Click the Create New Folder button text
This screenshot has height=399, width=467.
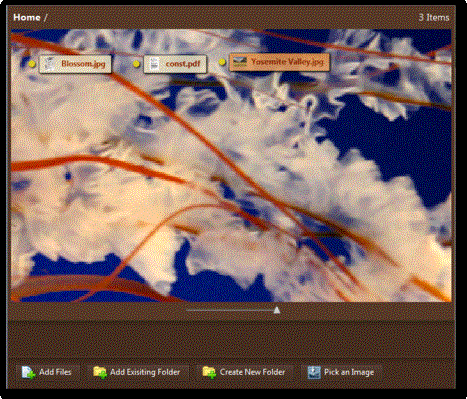click(x=252, y=372)
